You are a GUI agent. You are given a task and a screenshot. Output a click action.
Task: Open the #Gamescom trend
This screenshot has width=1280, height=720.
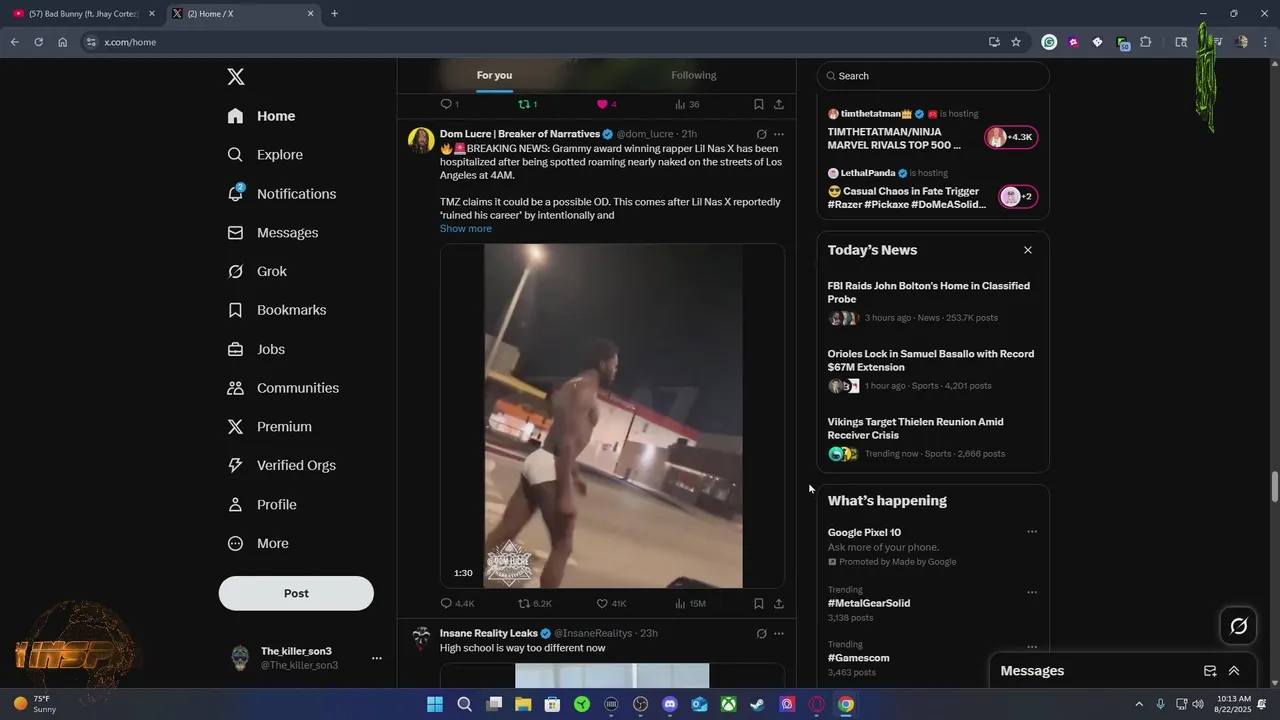tap(859, 658)
